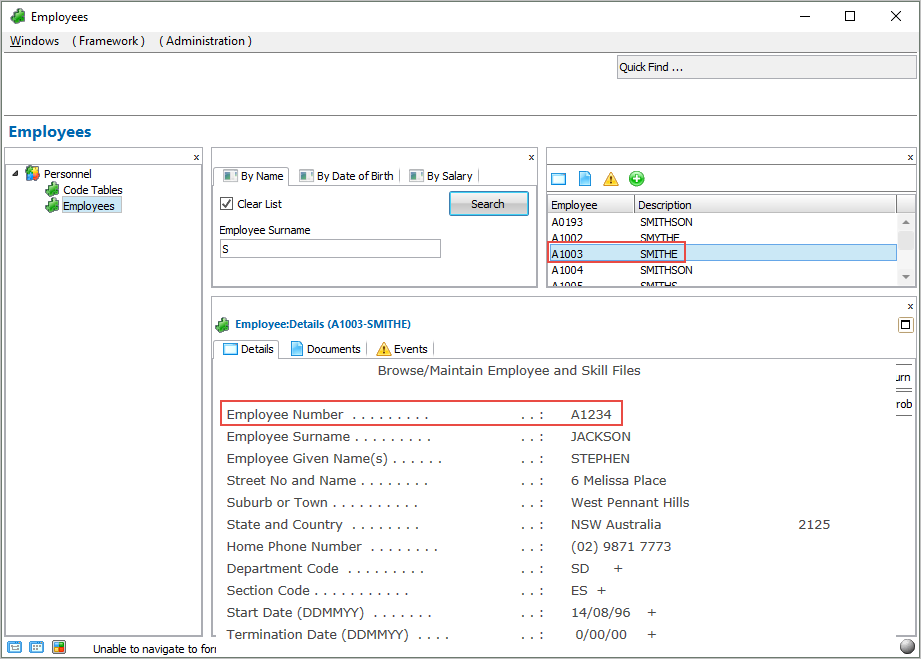Close the search filter panel
The image size is (921, 659).
tap(531, 157)
